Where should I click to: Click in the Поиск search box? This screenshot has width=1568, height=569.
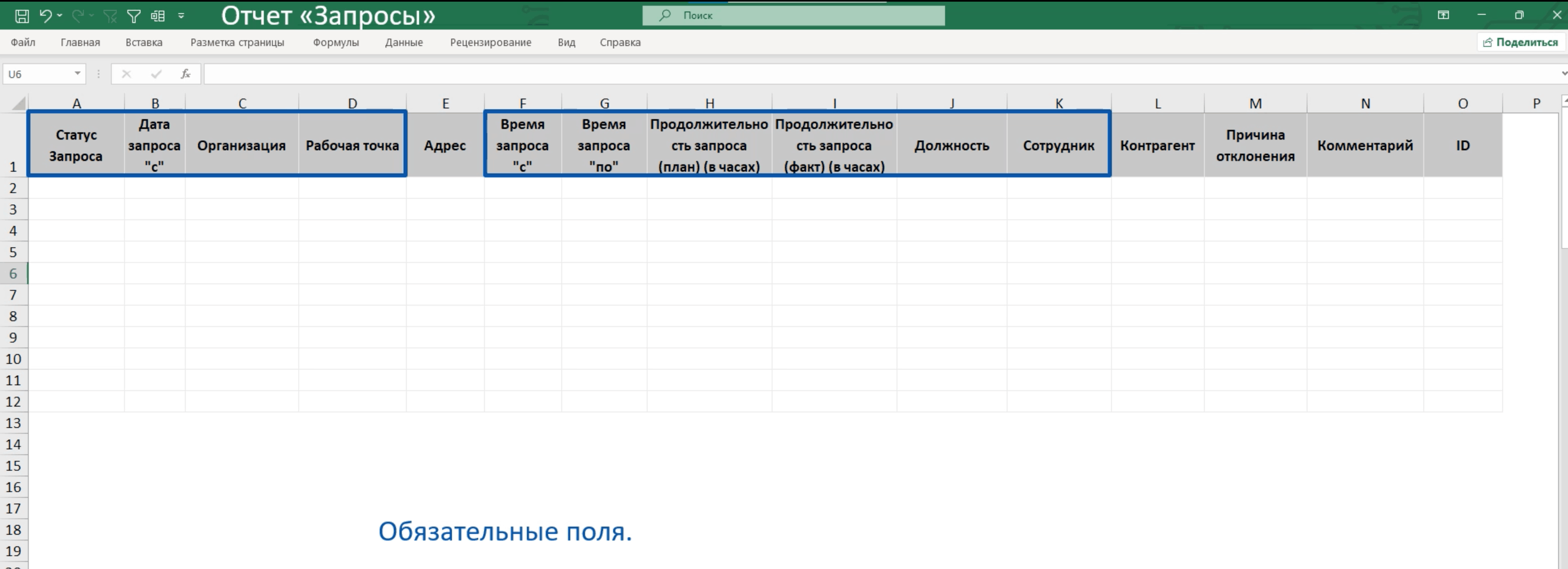pos(793,16)
